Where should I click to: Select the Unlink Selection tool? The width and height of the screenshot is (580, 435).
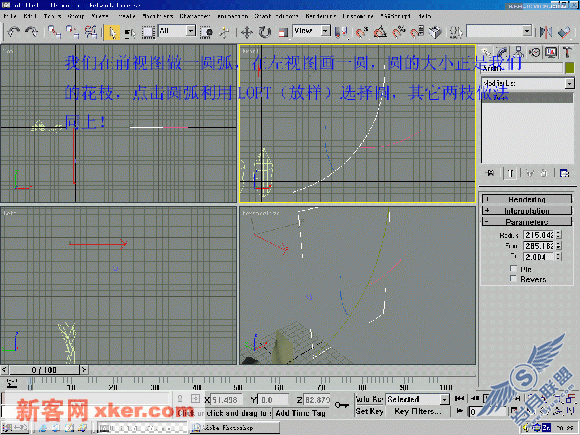pyautogui.click(x=72, y=32)
